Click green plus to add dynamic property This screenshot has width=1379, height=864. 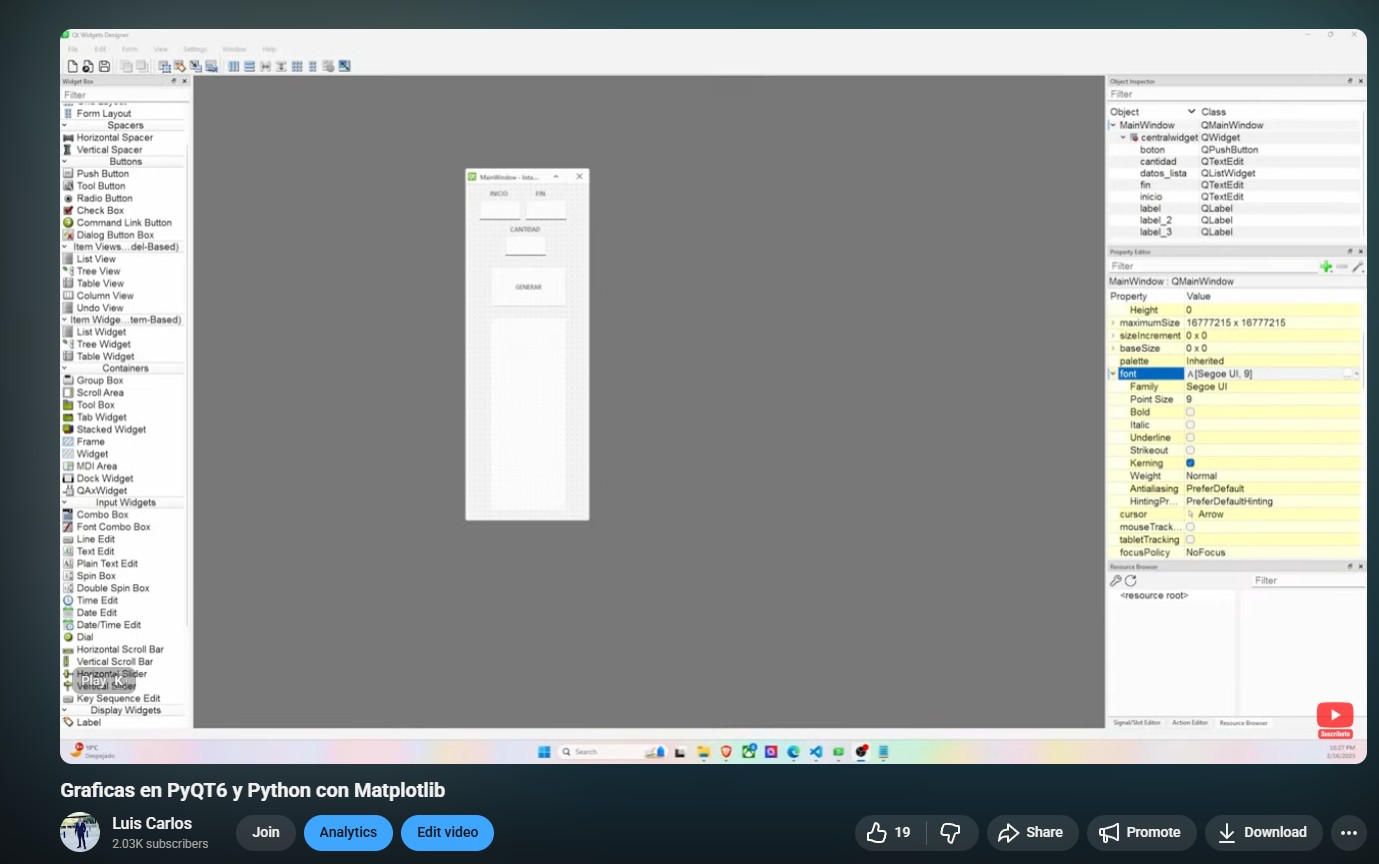(1326, 266)
